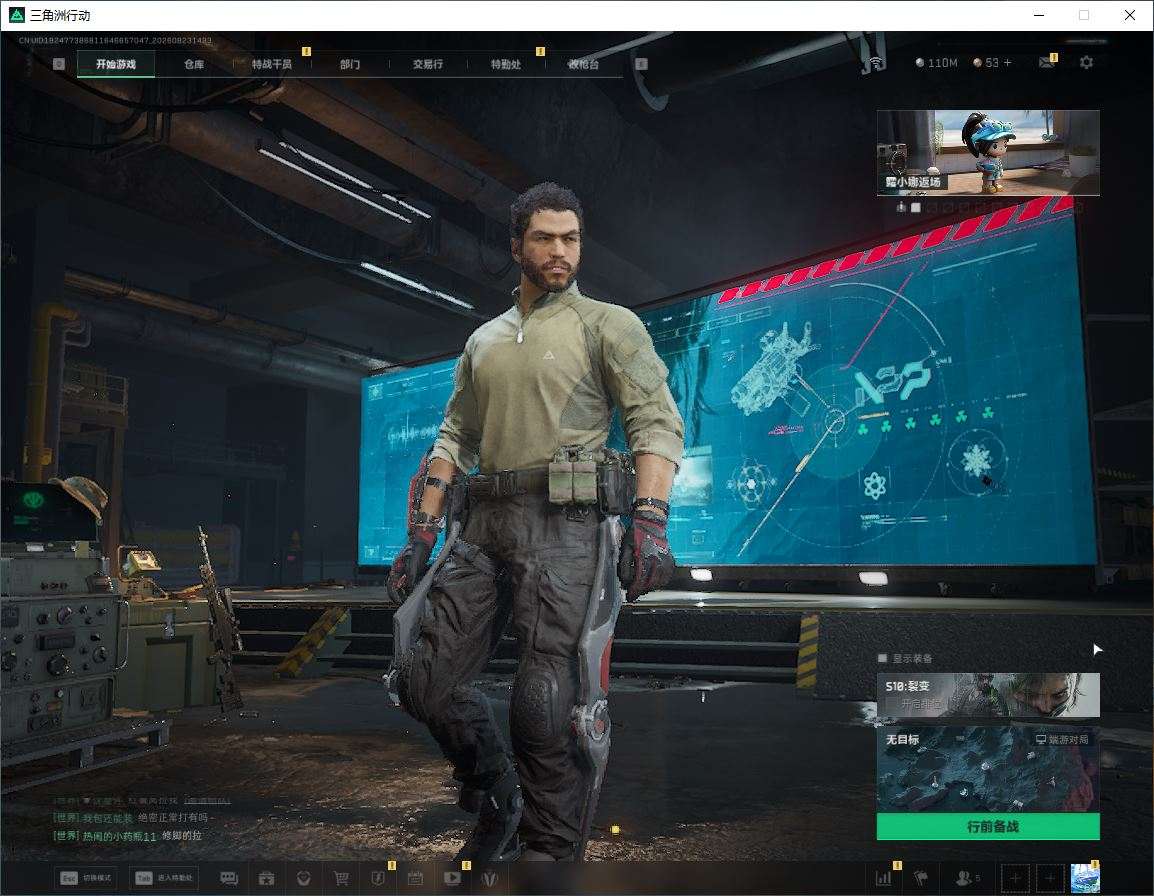
Task: Open the settings gear icon
Action: point(1086,63)
